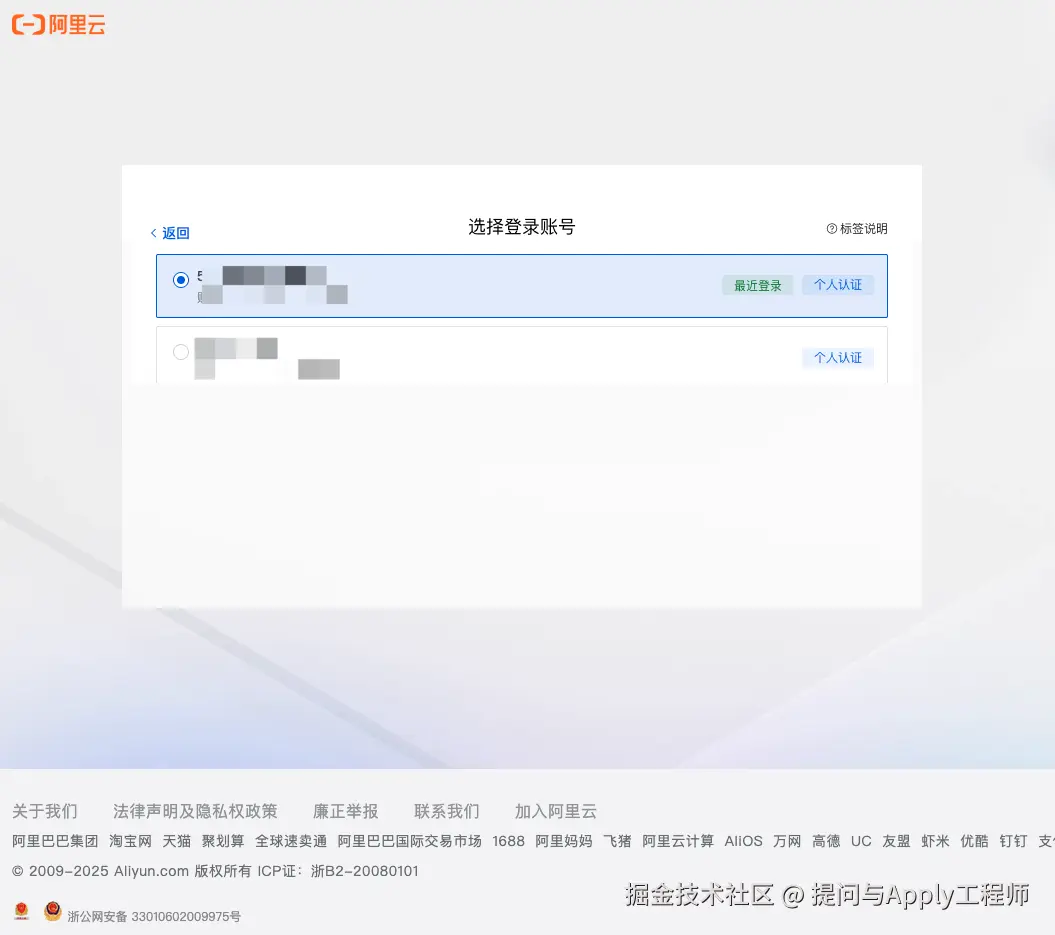This screenshot has height=935, width=1055.
Task: Click the 最近登录 badge
Action: coord(757,285)
